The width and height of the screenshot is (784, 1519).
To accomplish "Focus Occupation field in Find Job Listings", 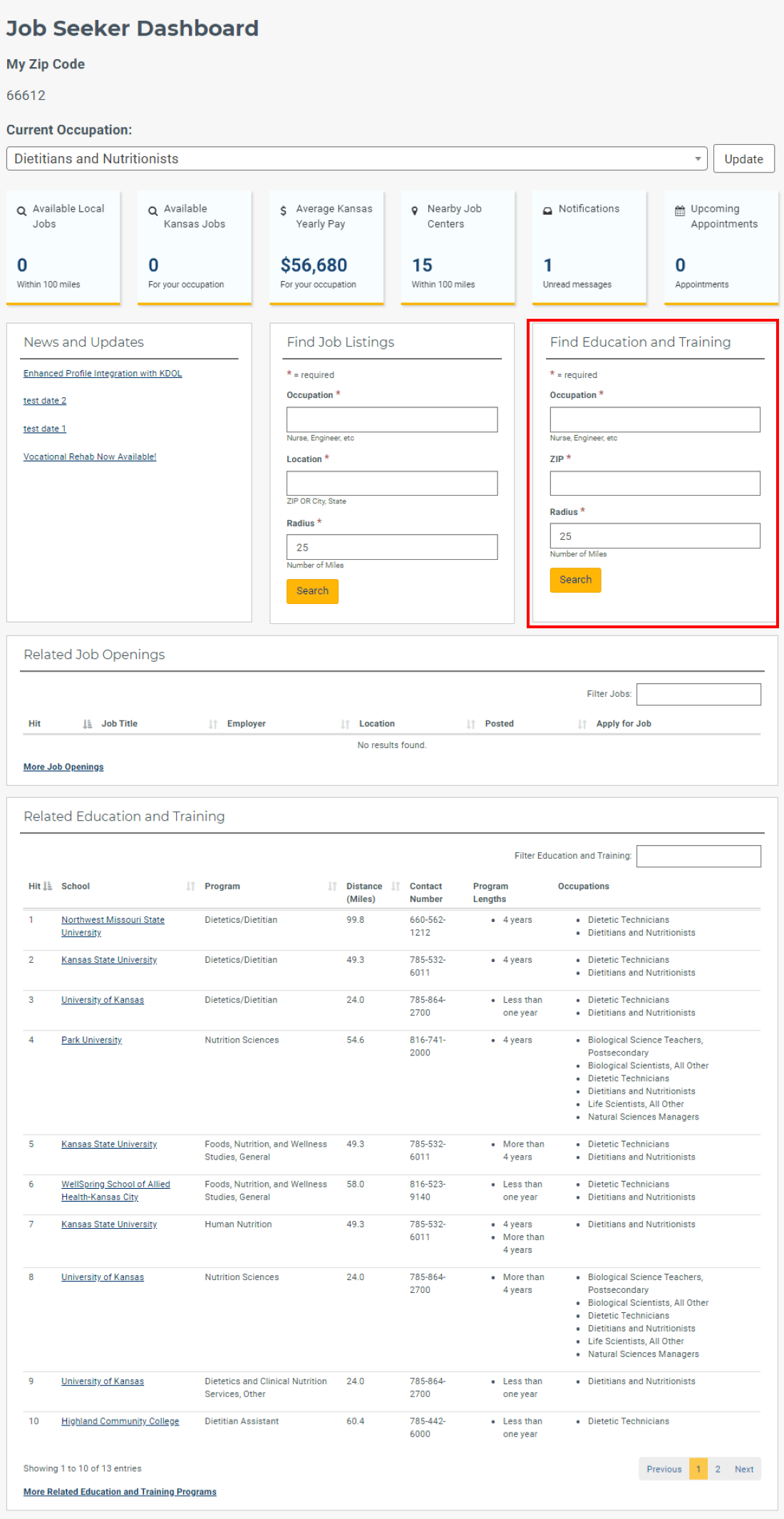I will (392, 419).
